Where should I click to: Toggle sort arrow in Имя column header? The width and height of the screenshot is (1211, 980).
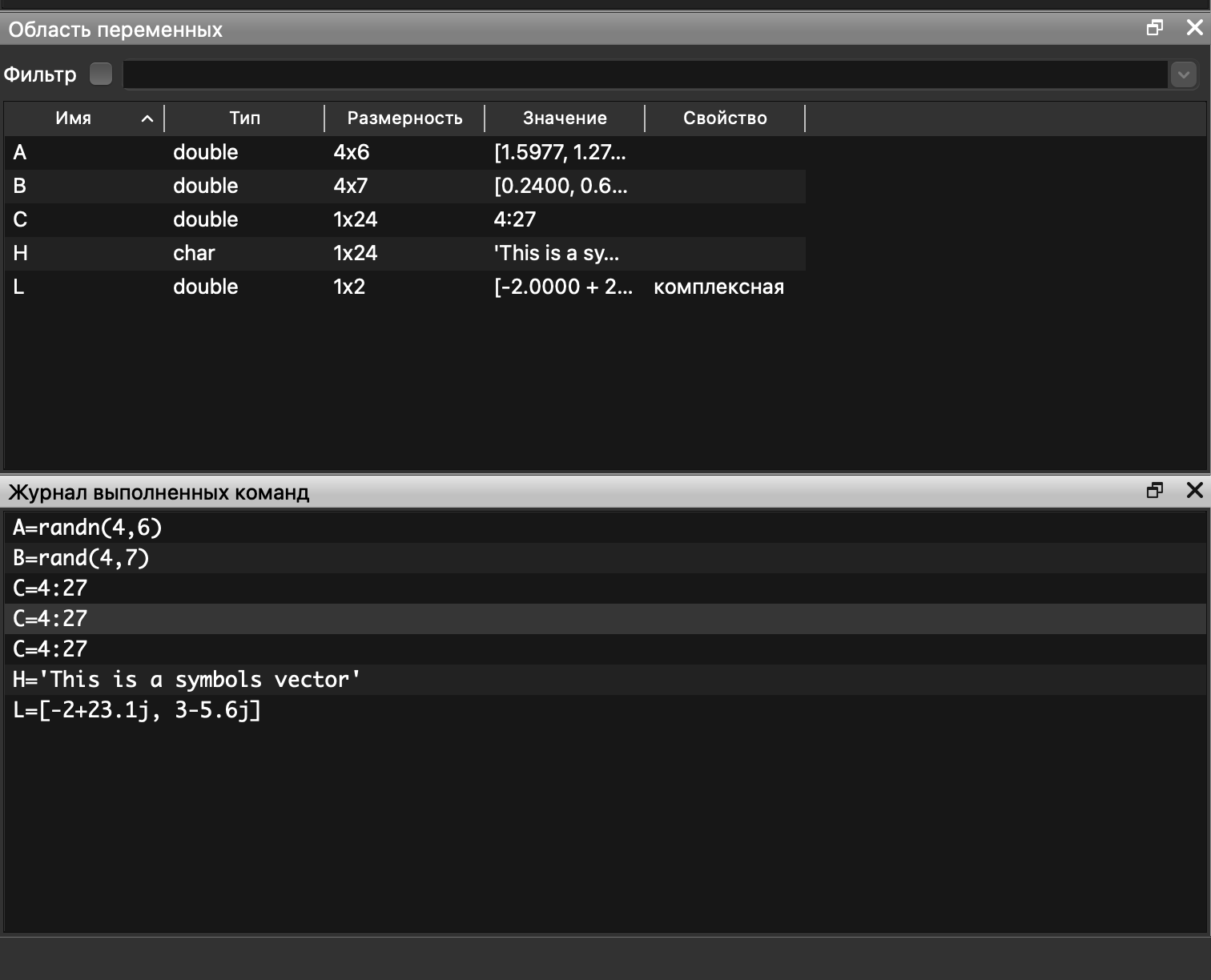pos(147,118)
